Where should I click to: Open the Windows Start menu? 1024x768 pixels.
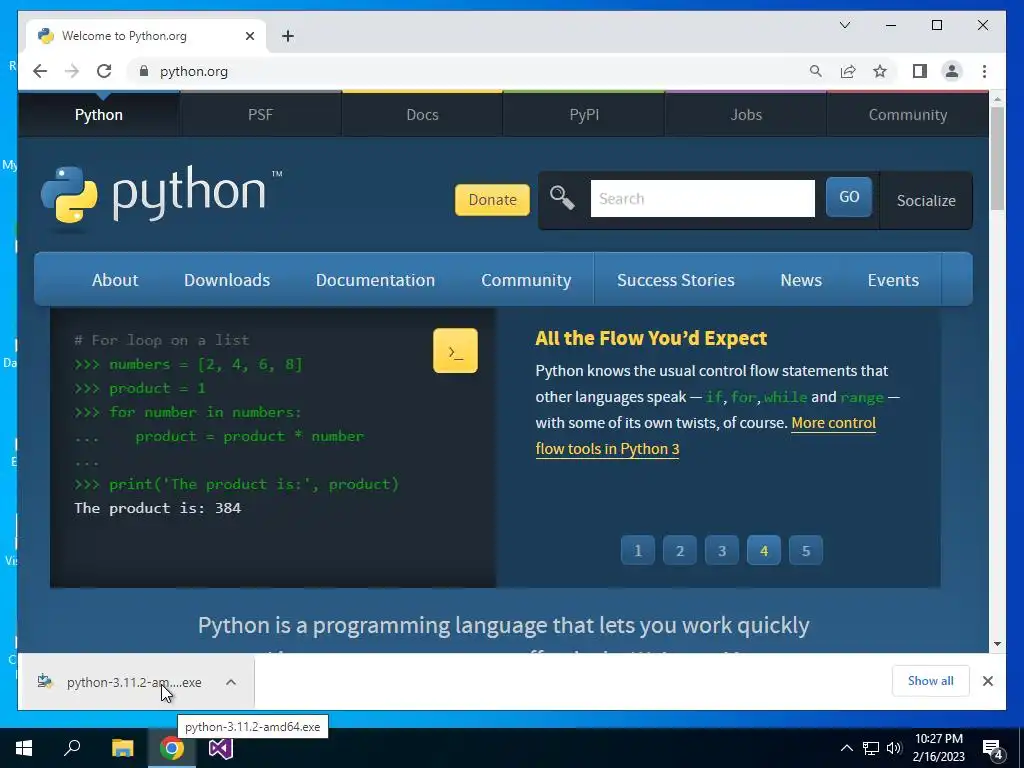point(24,748)
